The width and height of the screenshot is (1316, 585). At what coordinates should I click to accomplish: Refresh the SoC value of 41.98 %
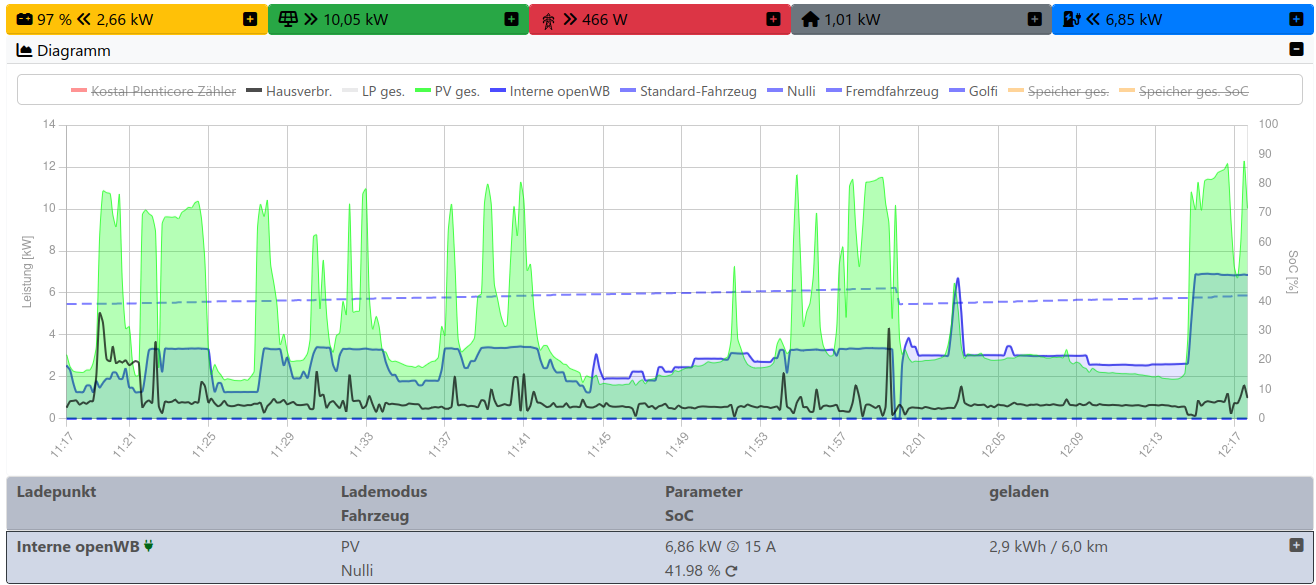pyautogui.click(x=732, y=571)
